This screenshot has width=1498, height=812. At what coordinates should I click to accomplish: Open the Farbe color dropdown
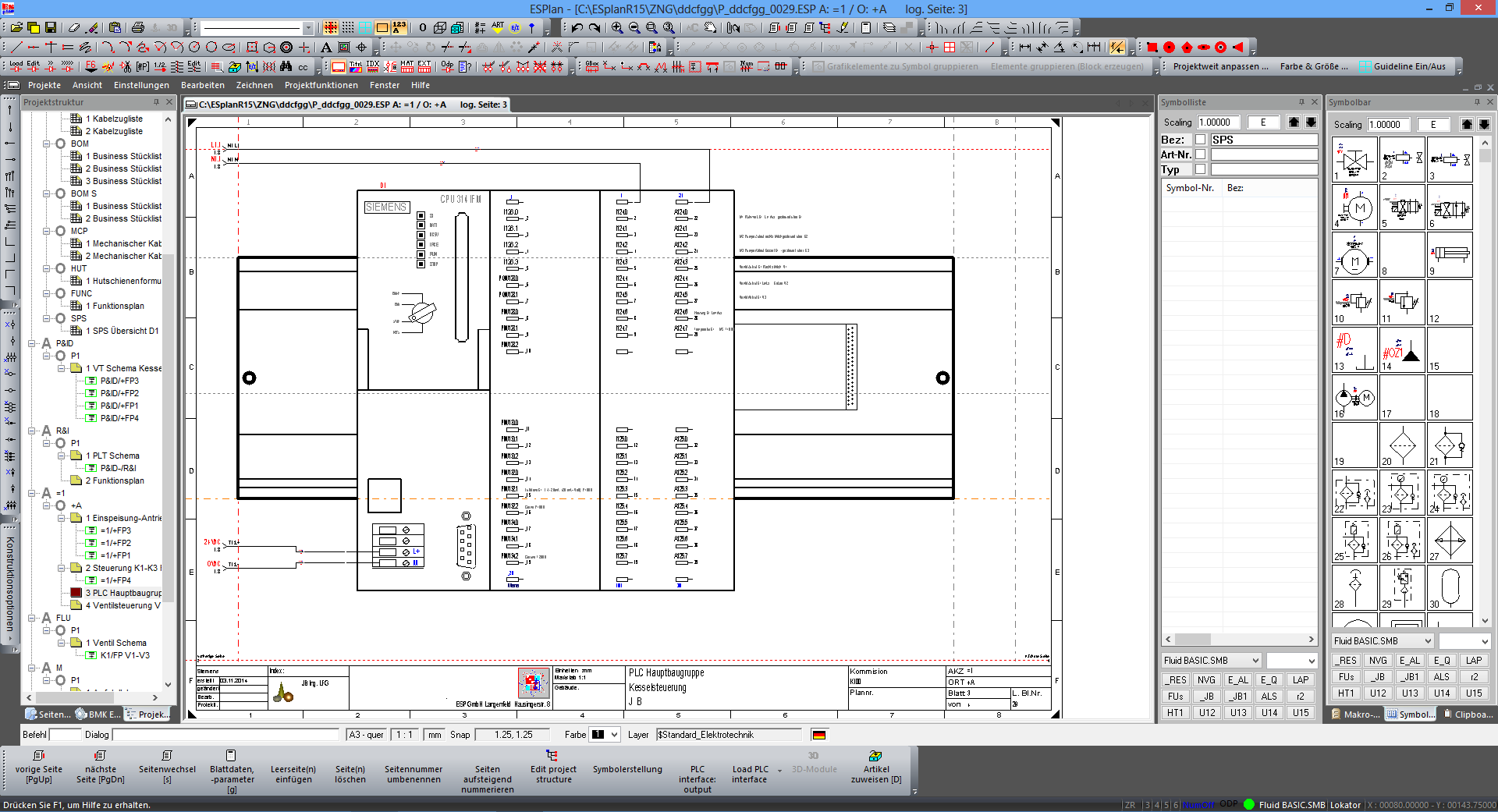point(614,735)
